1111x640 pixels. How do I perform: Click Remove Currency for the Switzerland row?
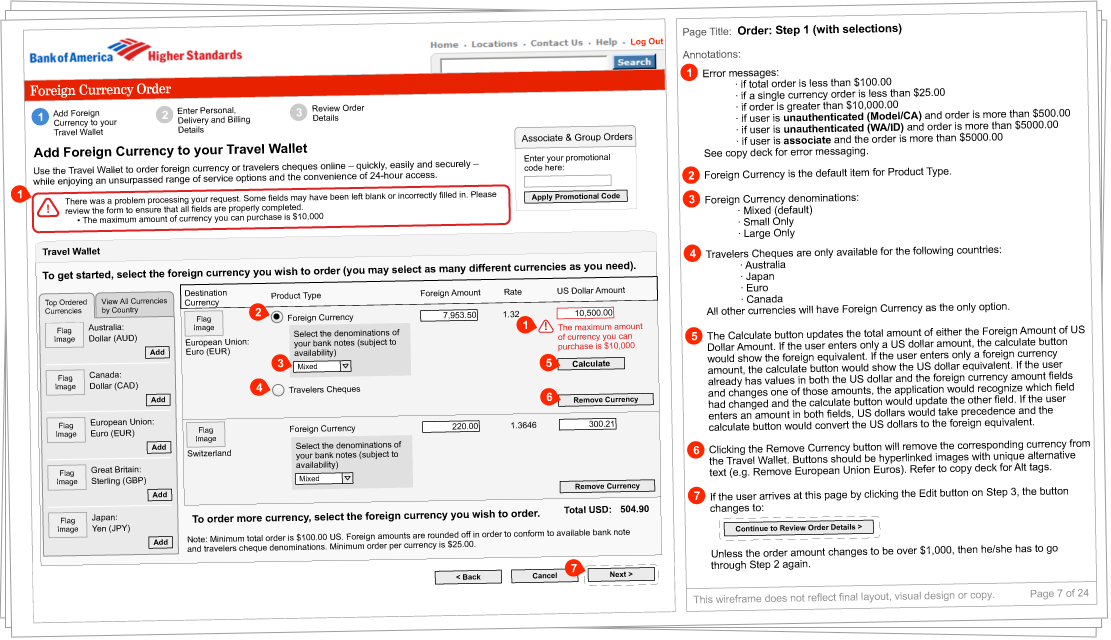click(x=607, y=486)
